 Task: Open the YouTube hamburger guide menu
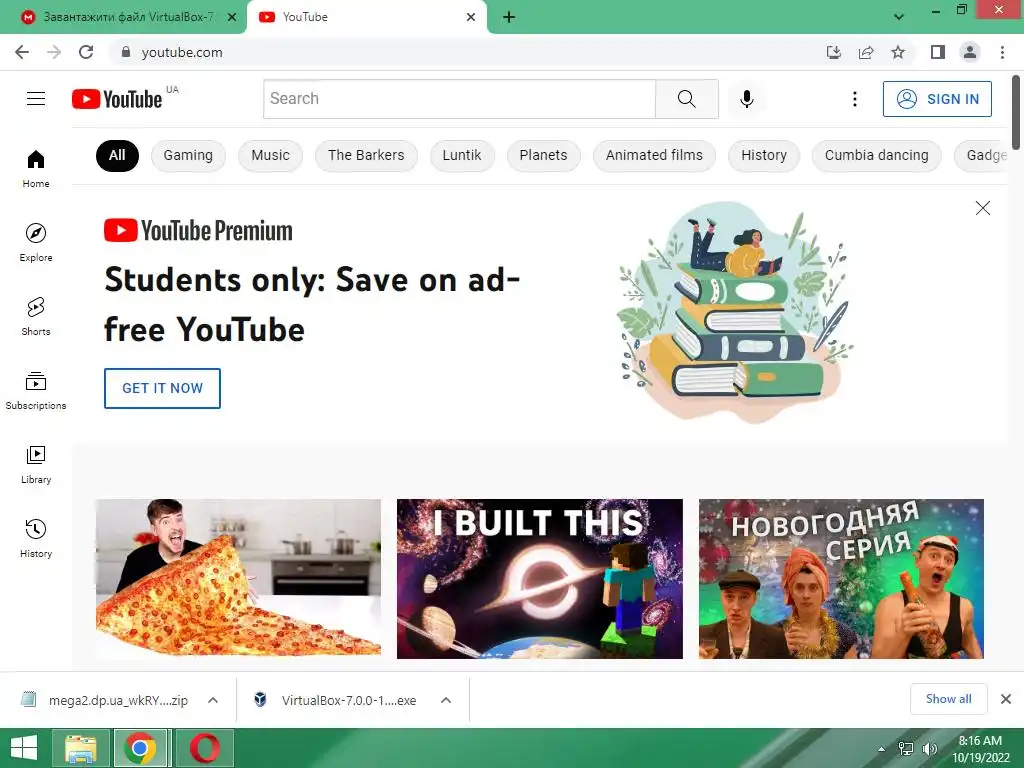(36, 99)
